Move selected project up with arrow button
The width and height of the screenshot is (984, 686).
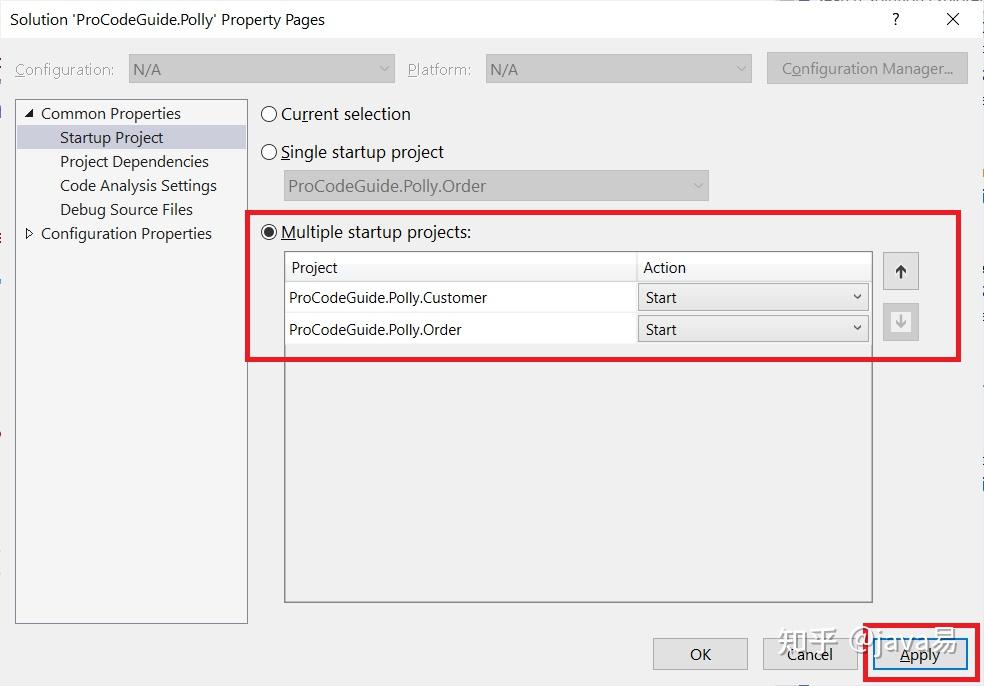click(x=901, y=271)
